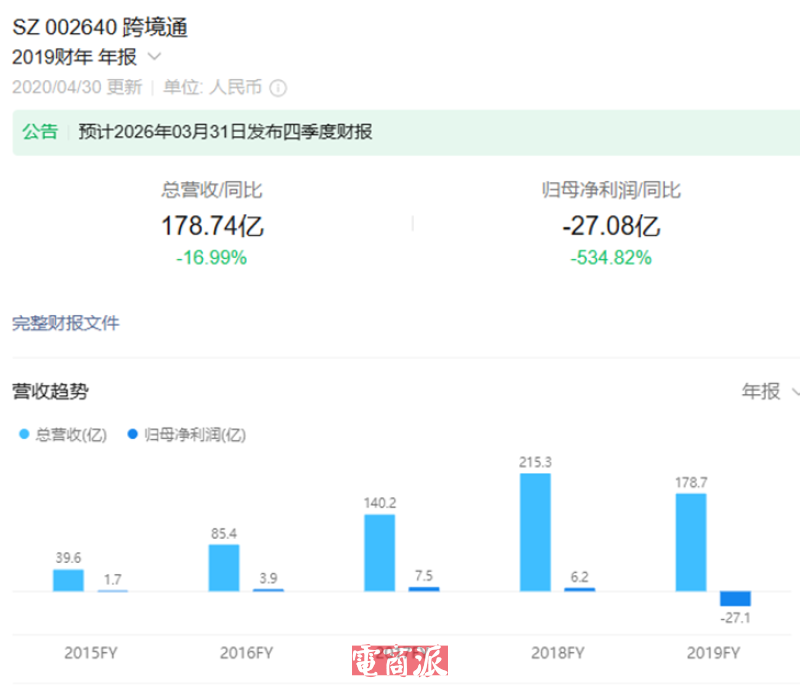Click the 電商派 watermark logo
The height and width of the screenshot is (698, 800).
(399, 660)
